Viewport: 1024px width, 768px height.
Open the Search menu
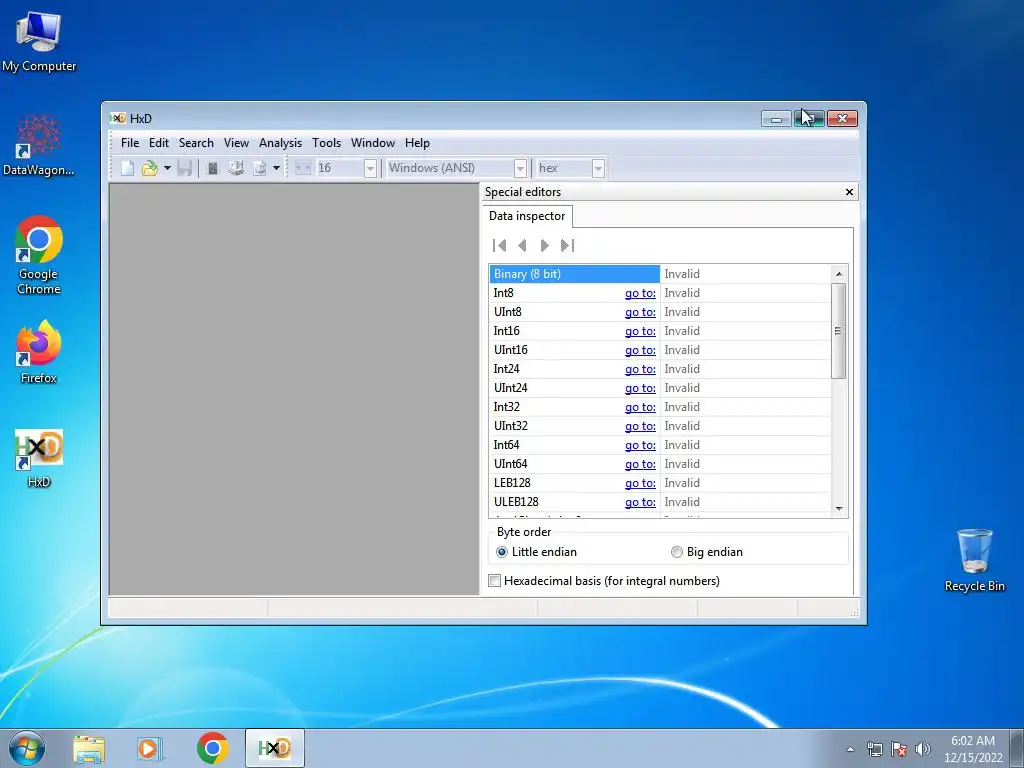tap(196, 143)
